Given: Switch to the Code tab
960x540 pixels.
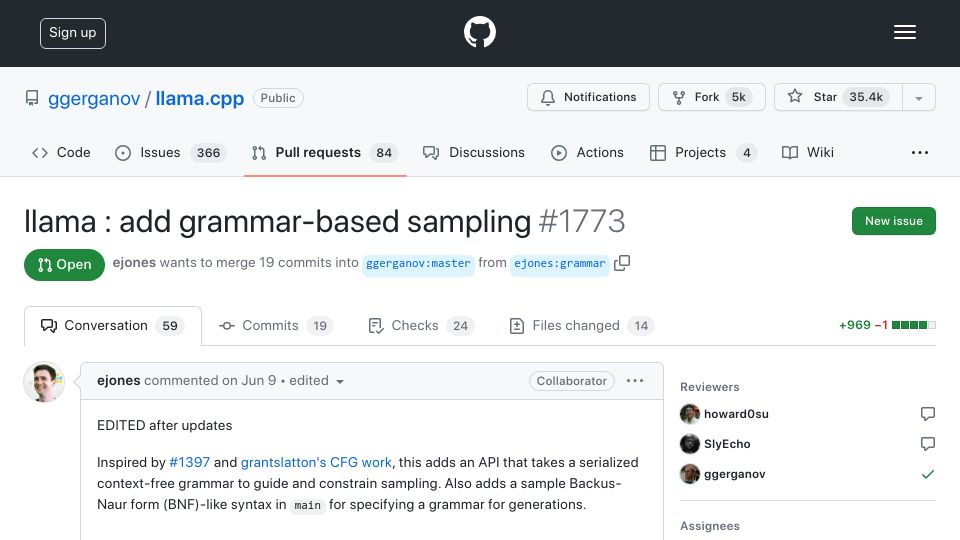Looking at the screenshot, I should (61, 152).
